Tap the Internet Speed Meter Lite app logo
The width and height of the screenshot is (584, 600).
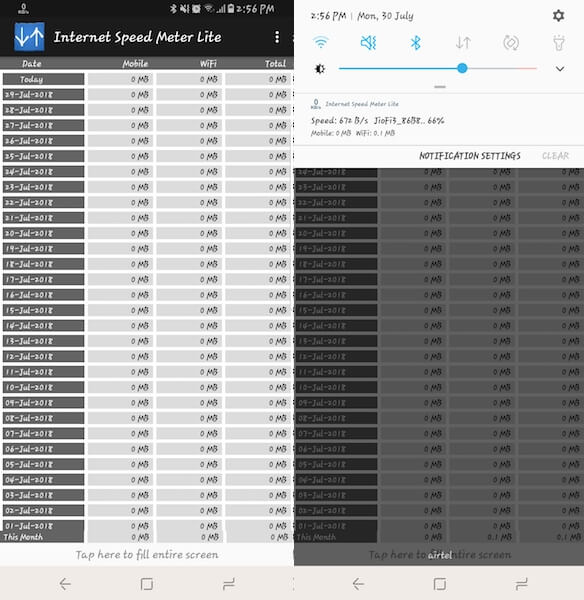point(29,37)
